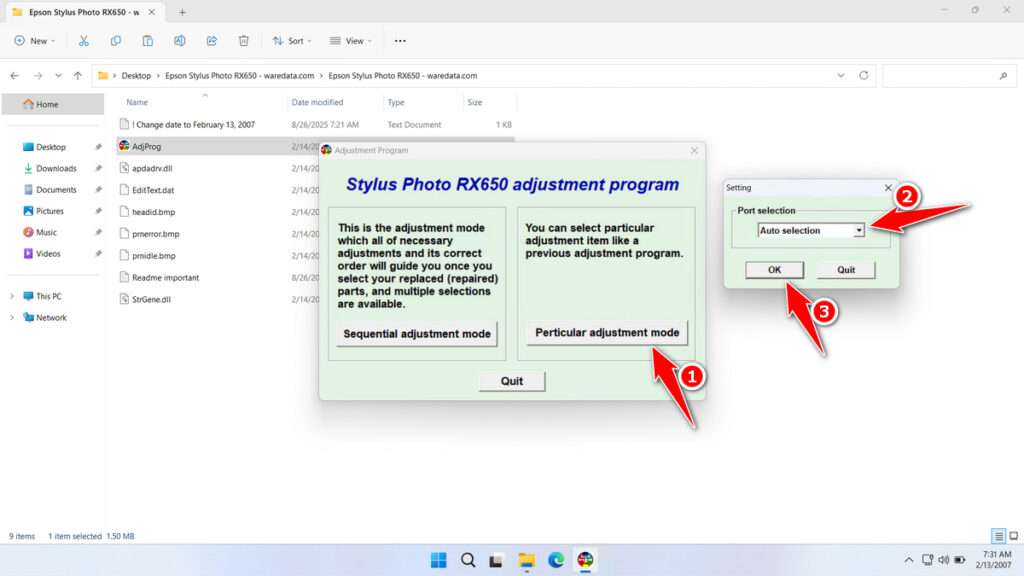Go forward with the forward arrow
Viewport: 1024px width, 576px height.
tap(38, 76)
